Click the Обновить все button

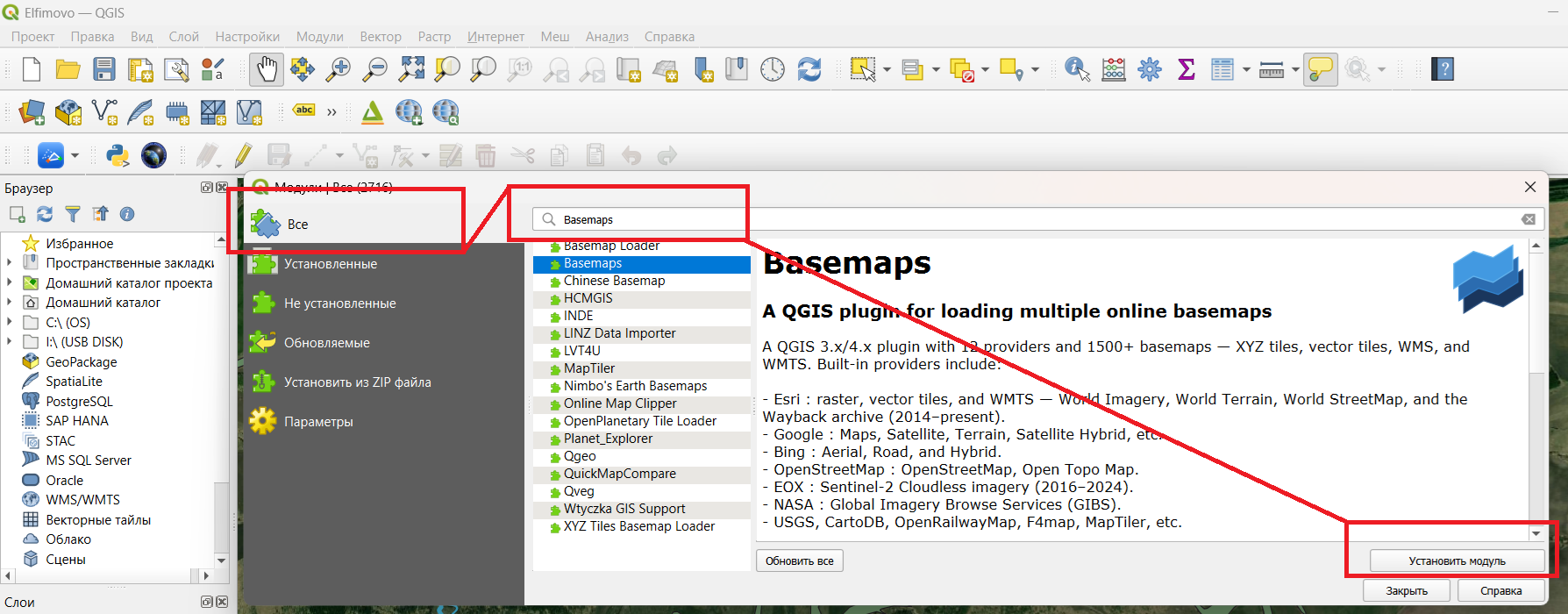coord(800,561)
